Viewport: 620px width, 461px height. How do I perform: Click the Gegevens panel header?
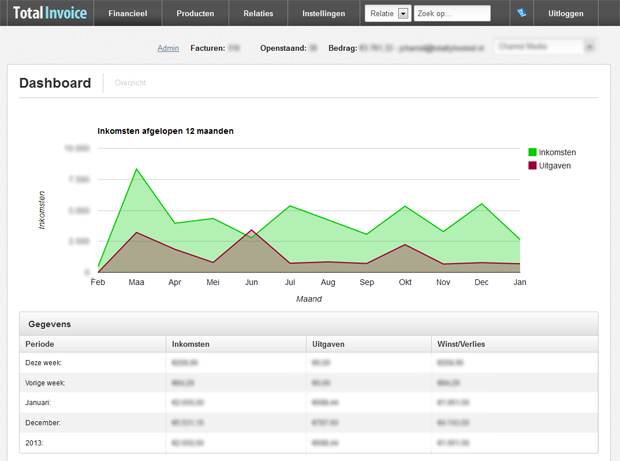coord(309,324)
